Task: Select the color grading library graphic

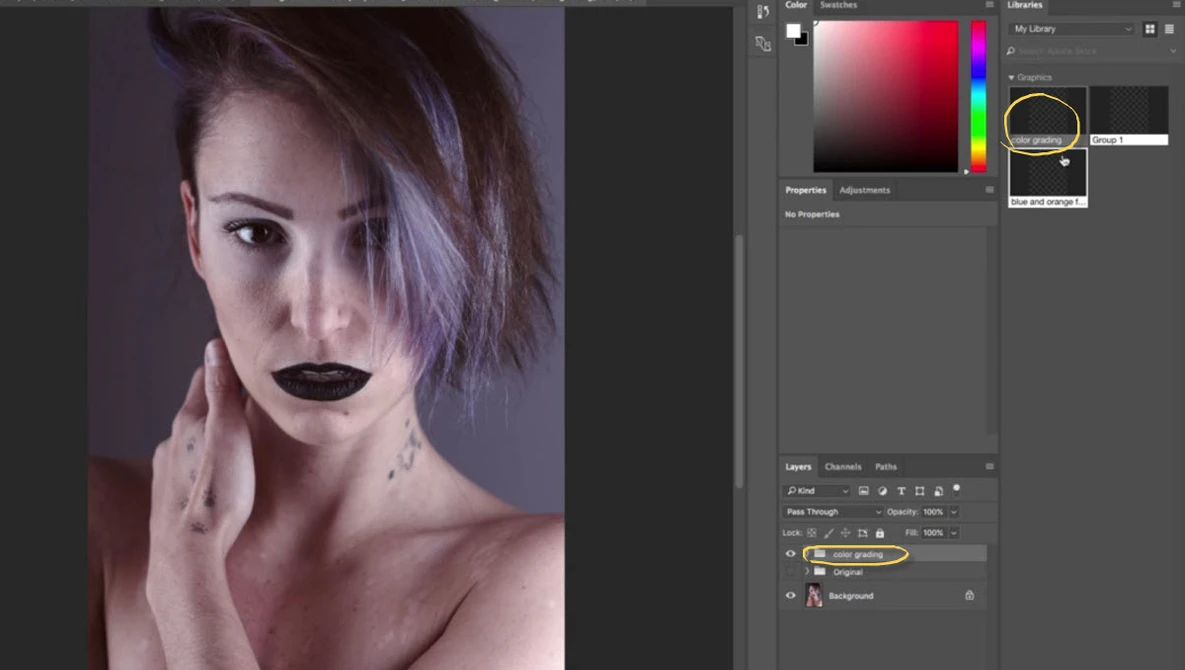Action: (1047, 116)
